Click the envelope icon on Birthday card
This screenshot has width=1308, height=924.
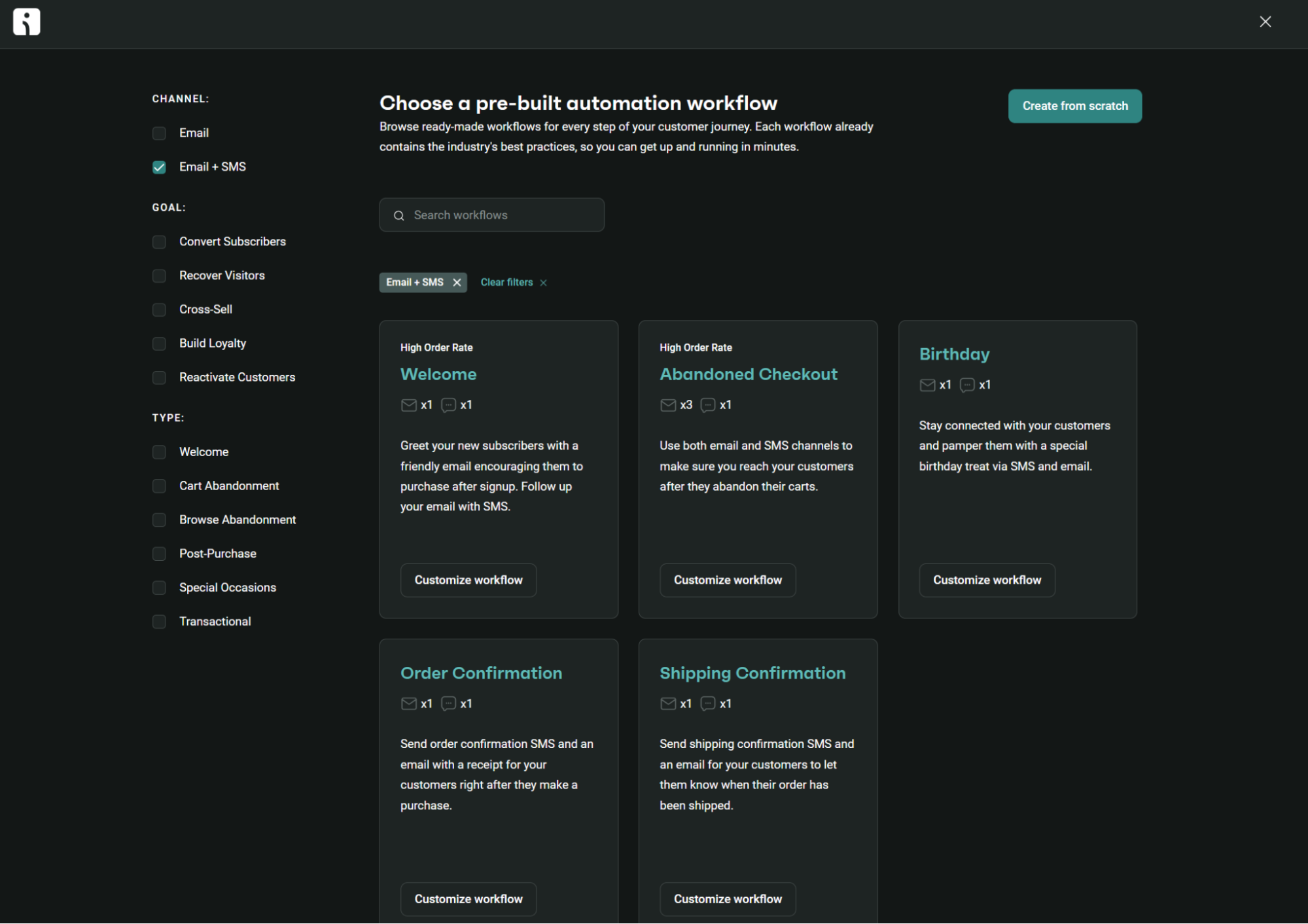point(927,385)
